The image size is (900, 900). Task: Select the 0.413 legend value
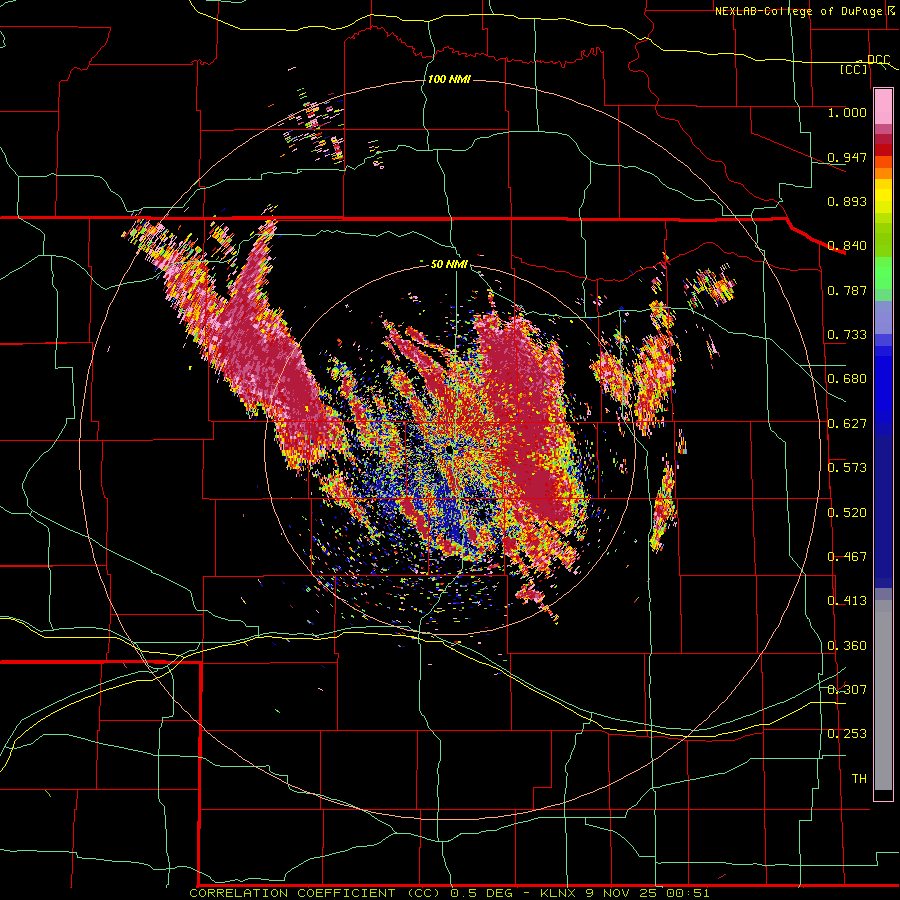(x=847, y=601)
